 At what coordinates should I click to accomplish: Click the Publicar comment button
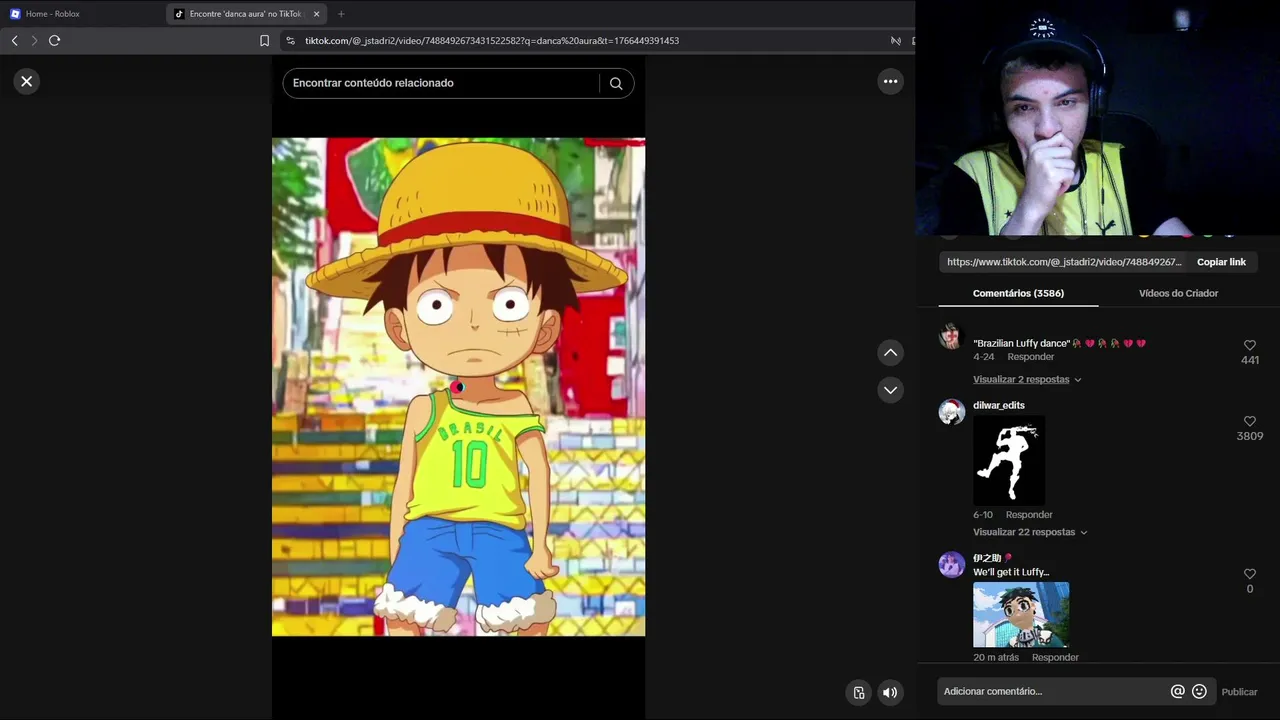(1239, 692)
